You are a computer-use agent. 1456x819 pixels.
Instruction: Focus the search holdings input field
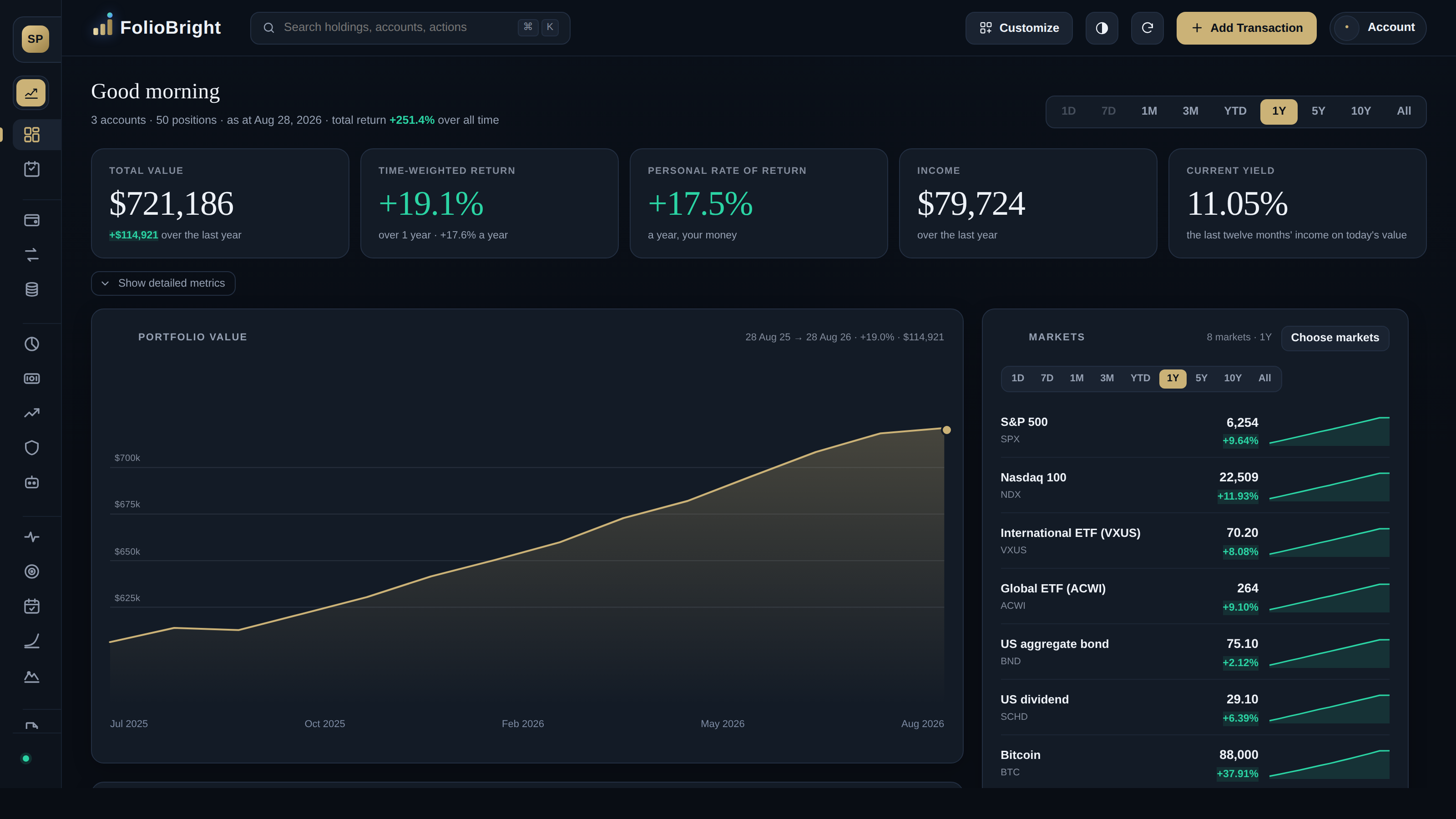coord(410,28)
